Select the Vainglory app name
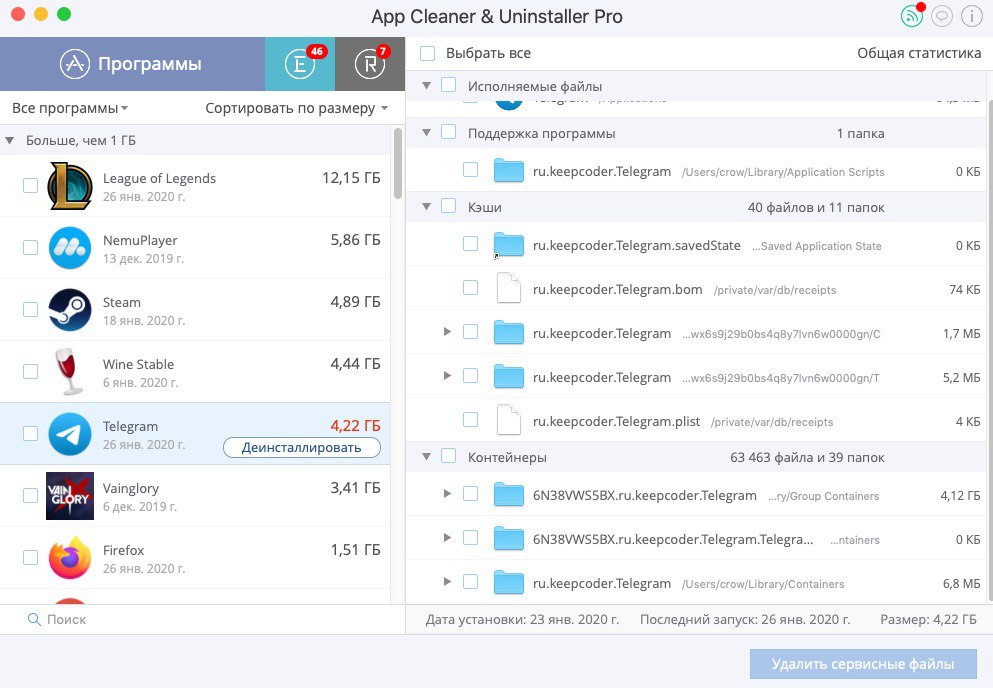Screen dimensions: 993x688 (131, 488)
